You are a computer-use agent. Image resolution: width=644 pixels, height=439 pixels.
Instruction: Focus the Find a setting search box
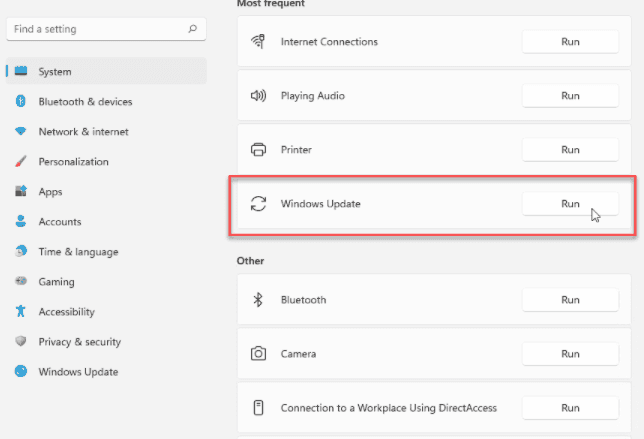coord(106,29)
